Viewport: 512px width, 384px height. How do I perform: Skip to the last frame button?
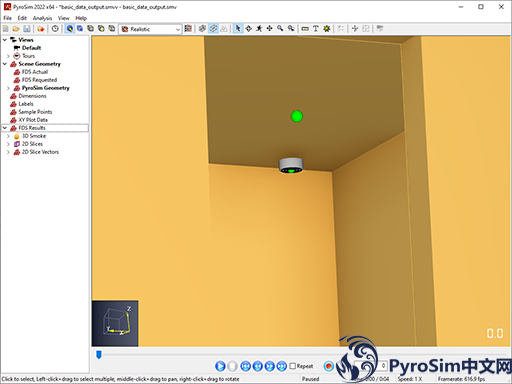[x=282, y=366]
